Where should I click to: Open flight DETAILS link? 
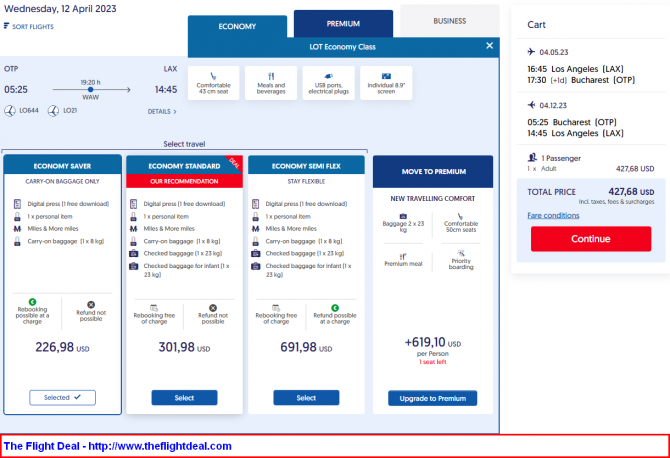(x=162, y=112)
